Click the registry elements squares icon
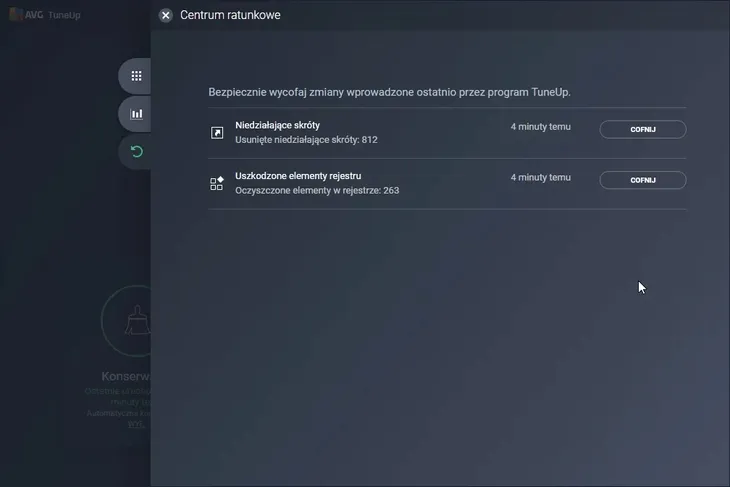 click(x=217, y=183)
